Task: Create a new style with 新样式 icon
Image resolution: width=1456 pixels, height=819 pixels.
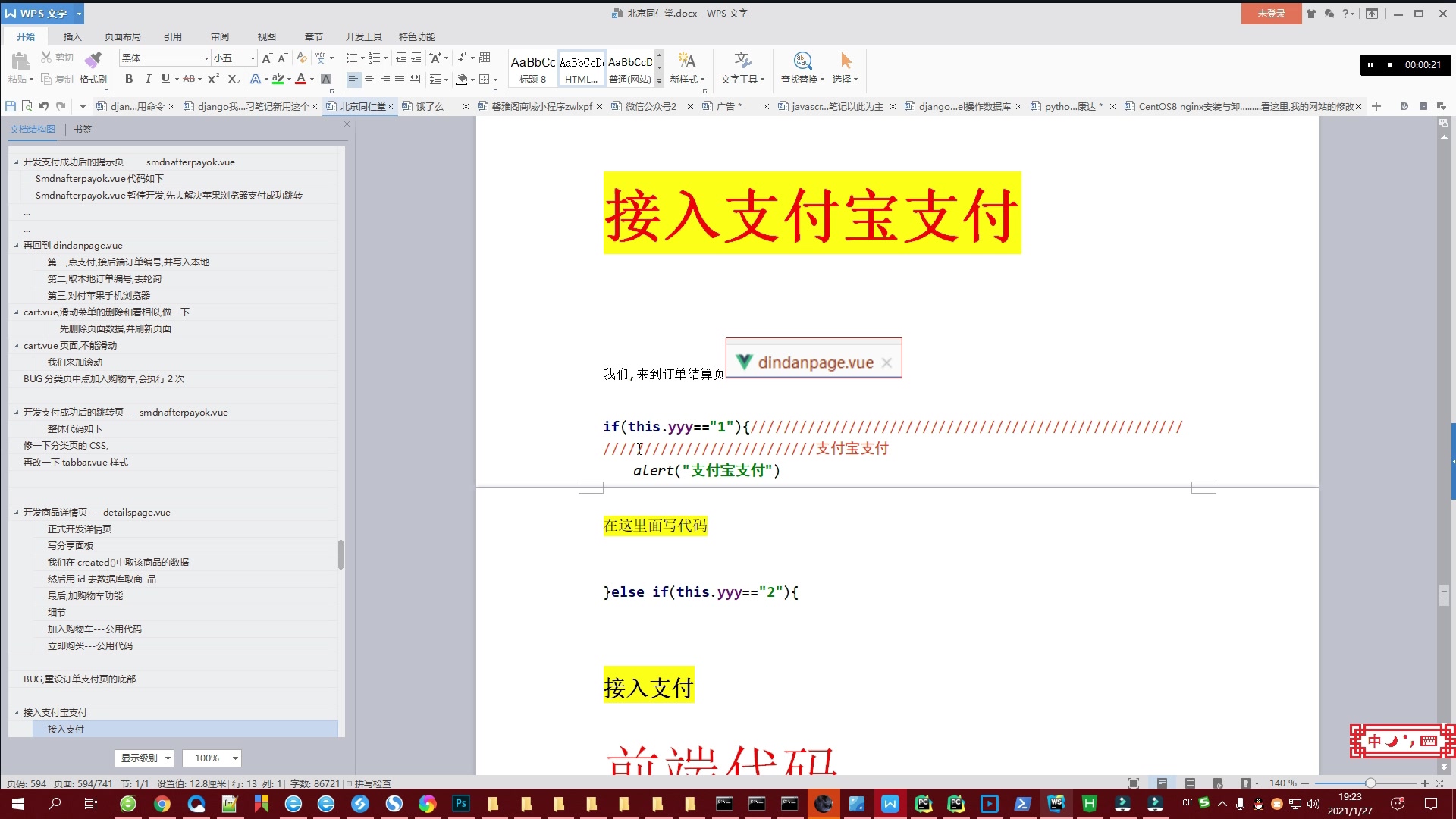Action: tap(685, 68)
